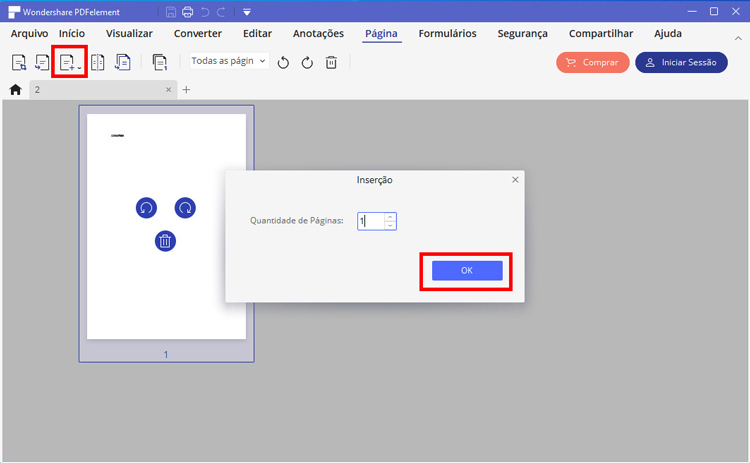
Task: Click the page number 1 label
Action: 166,354
